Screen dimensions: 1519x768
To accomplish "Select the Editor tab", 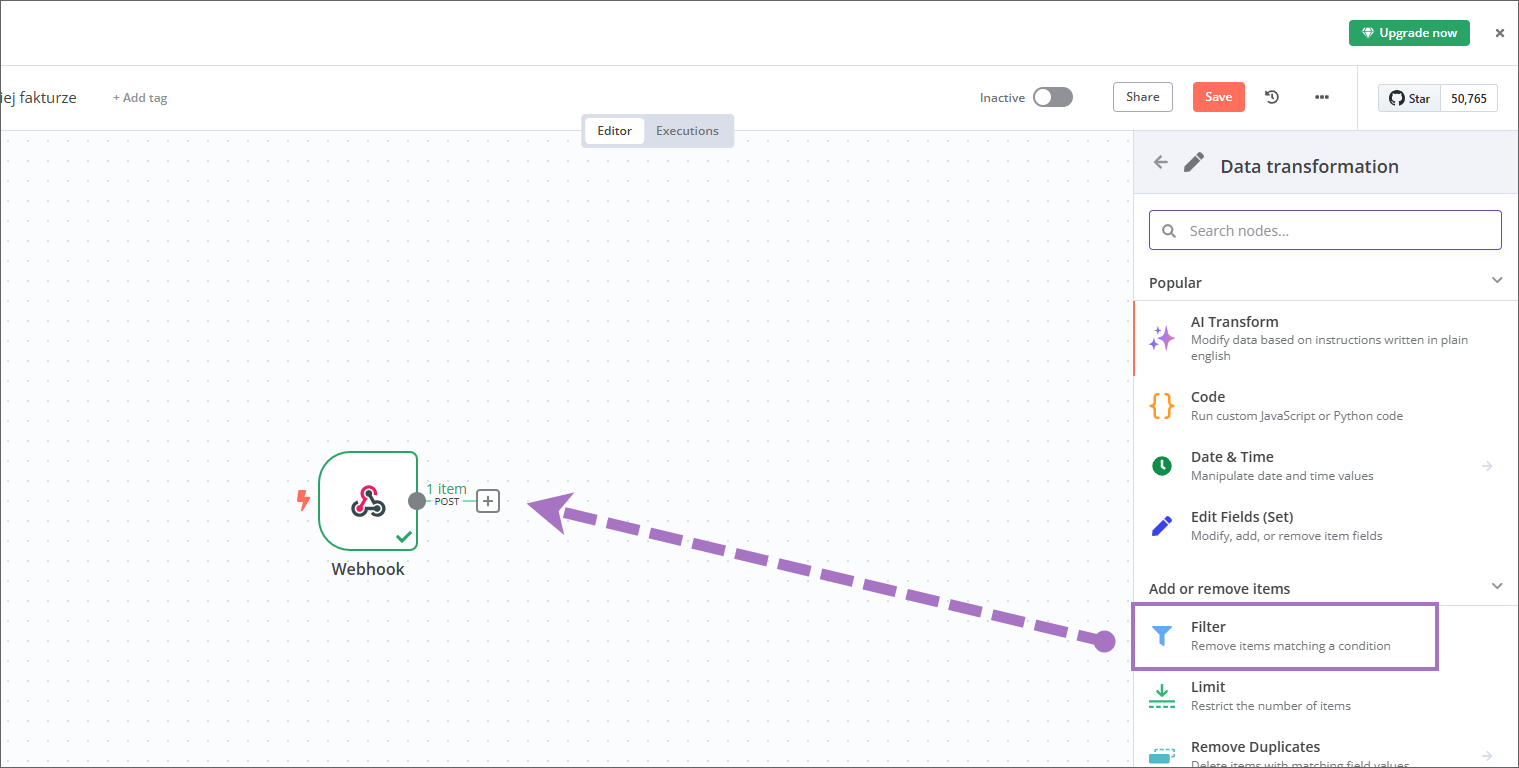I will coord(615,131).
